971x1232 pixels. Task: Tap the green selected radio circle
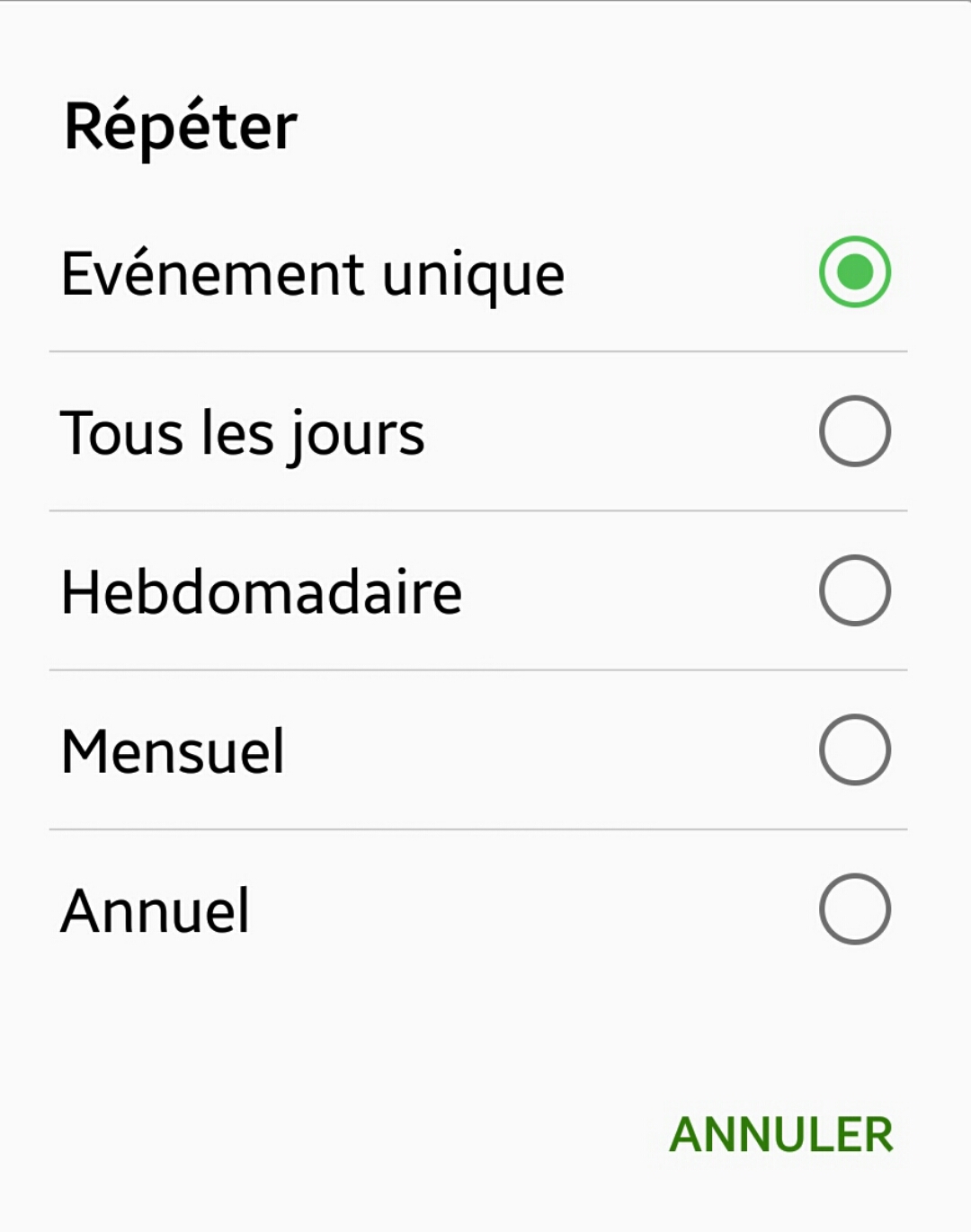854,271
